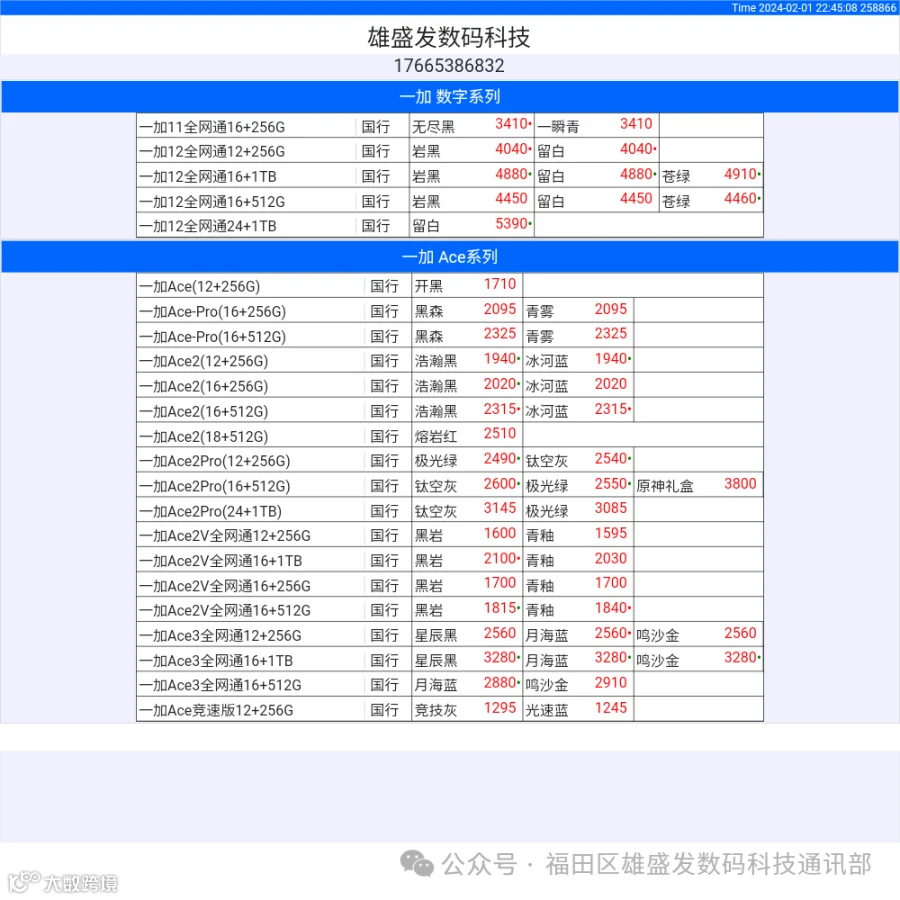Select the 一加Ace2(18+512G) model cell
The width and height of the screenshot is (900, 900).
[251, 436]
